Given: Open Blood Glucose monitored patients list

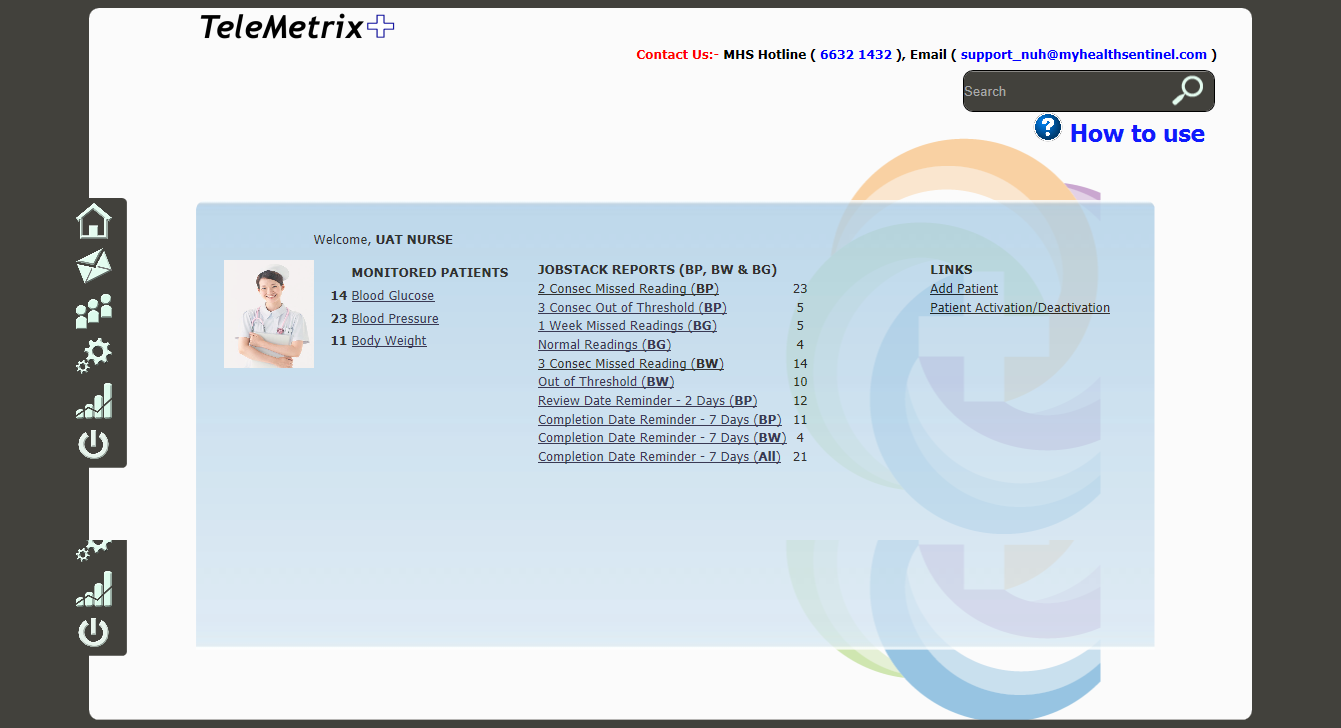Looking at the screenshot, I should click(x=393, y=296).
